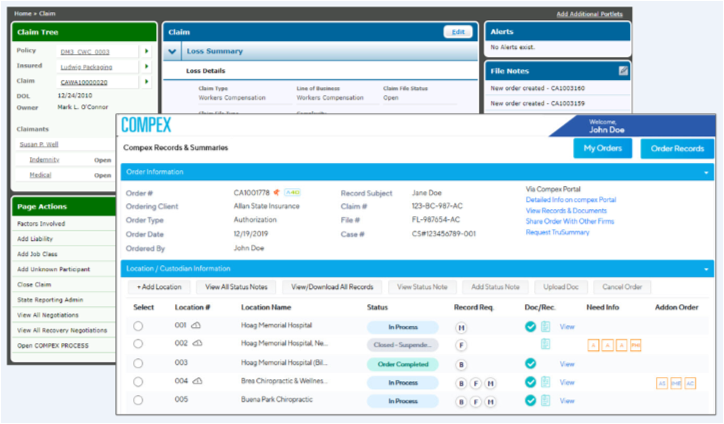Click the + Add Location button
The width and height of the screenshot is (724, 424).
click(x=159, y=287)
